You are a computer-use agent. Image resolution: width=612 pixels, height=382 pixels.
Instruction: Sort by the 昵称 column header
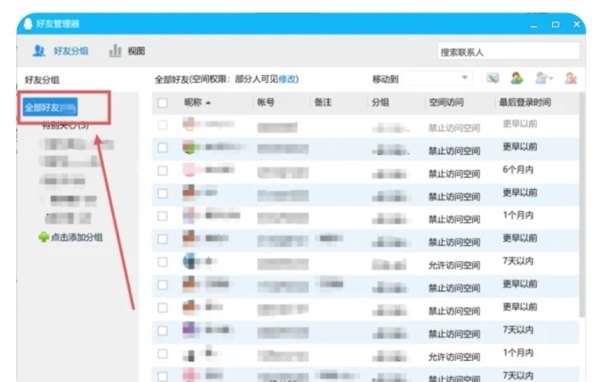(193, 102)
